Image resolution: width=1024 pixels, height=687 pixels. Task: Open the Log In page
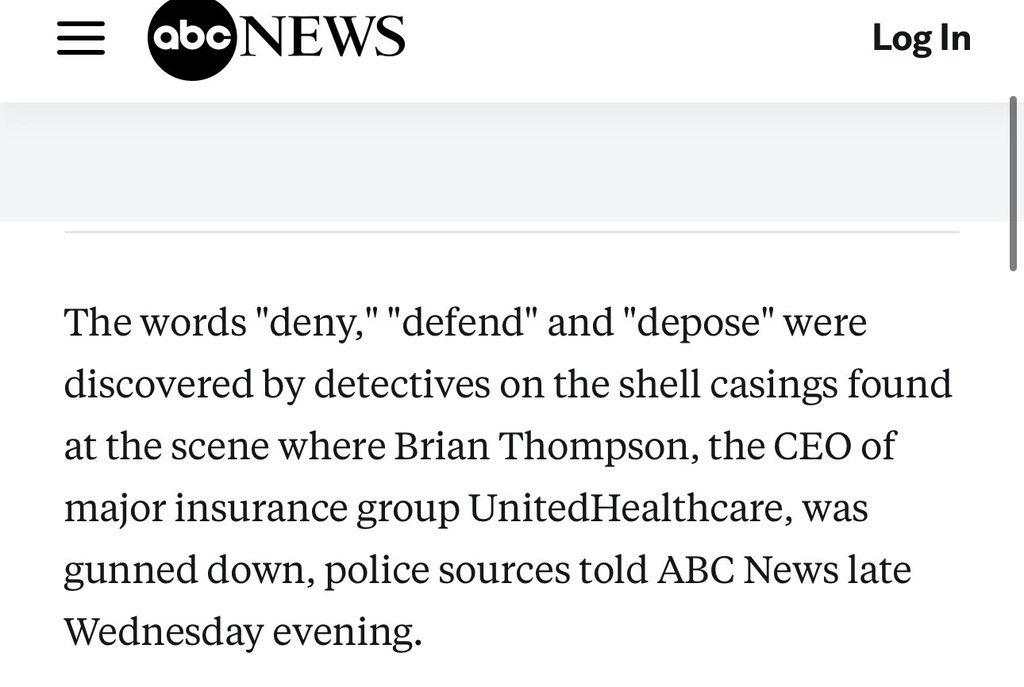921,38
